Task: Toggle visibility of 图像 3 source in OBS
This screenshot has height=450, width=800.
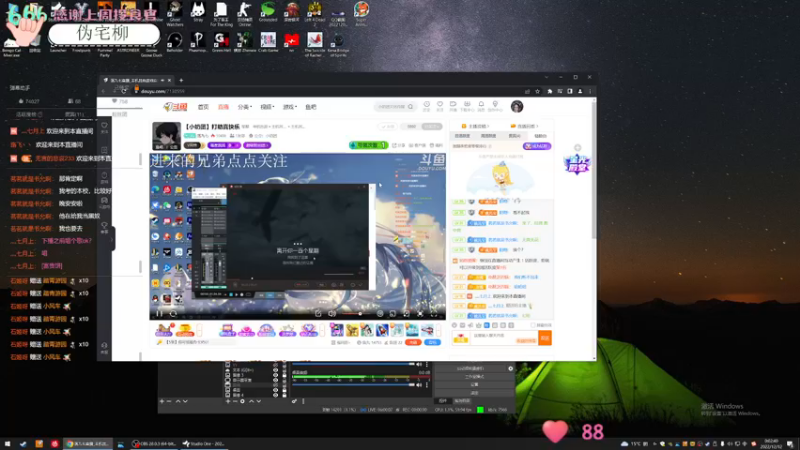Action: point(276,375)
